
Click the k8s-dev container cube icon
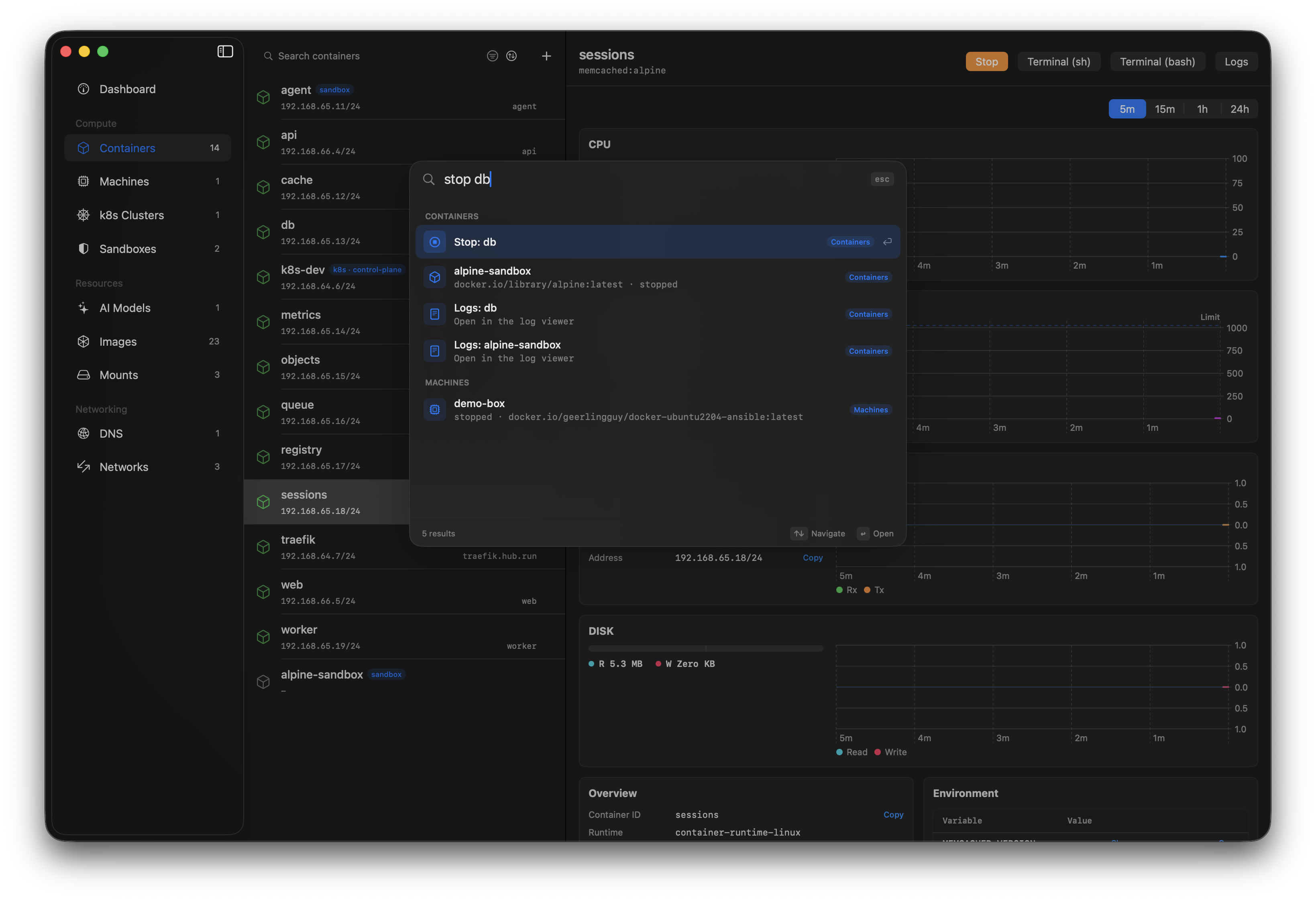pos(263,277)
